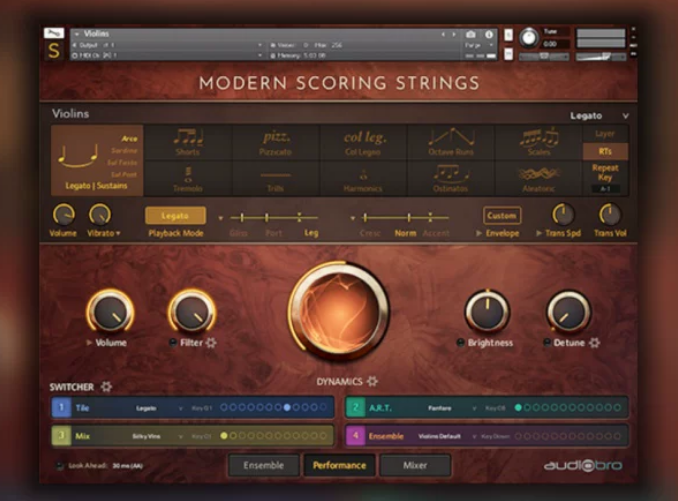This screenshot has height=501, width=678.
Task: Open the Mix Silky Vlns dropdown
Action: pyautogui.click(x=181, y=437)
